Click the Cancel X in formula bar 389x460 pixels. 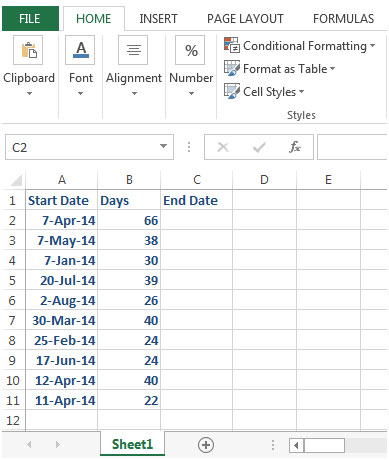point(223,147)
